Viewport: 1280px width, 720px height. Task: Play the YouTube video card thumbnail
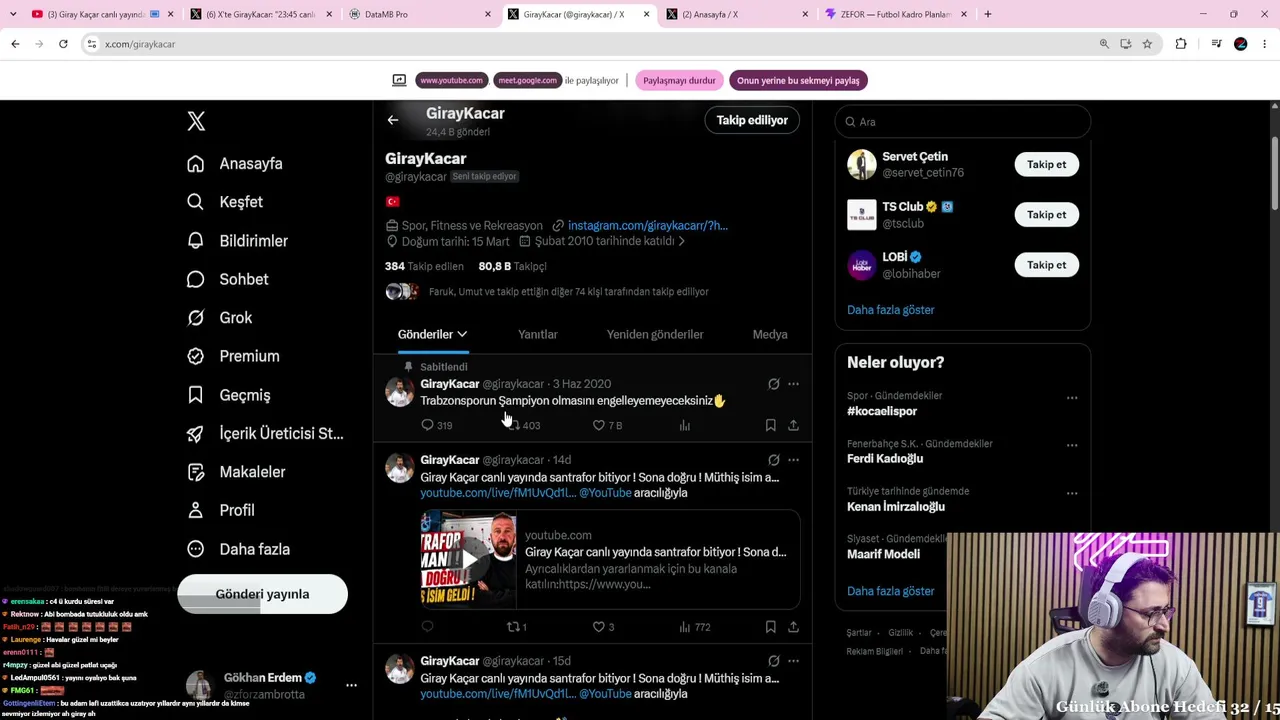click(469, 559)
